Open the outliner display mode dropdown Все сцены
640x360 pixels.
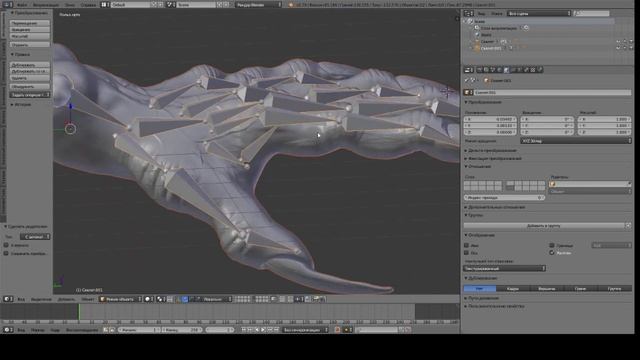point(539,13)
